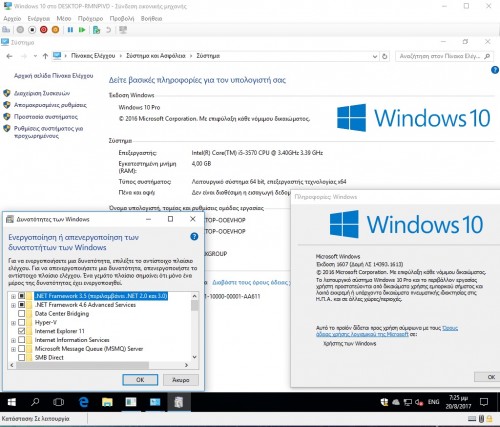Click the features list vertical scrollbar thumb

click(195, 305)
